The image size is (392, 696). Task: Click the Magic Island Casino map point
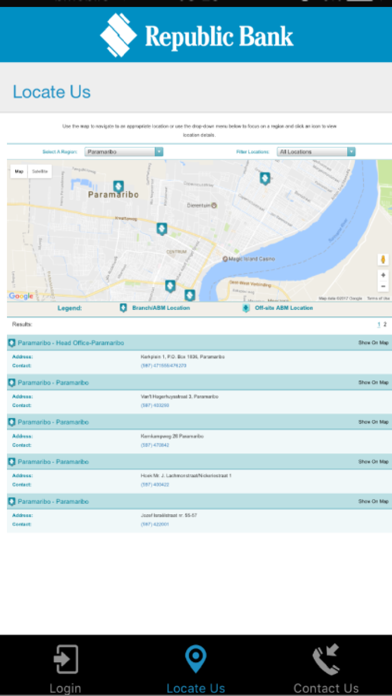[249, 259]
